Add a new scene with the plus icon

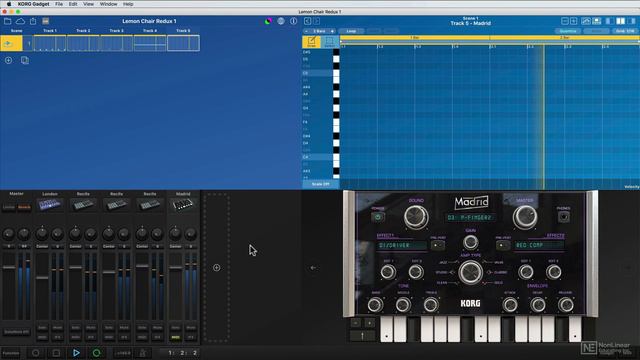point(8,60)
